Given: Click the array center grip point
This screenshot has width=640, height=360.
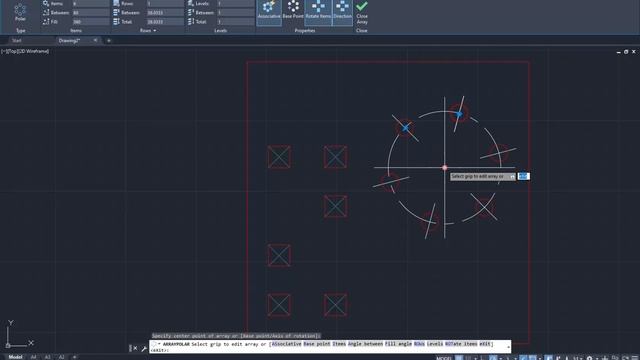Looking at the screenshot, I should 444,167.
